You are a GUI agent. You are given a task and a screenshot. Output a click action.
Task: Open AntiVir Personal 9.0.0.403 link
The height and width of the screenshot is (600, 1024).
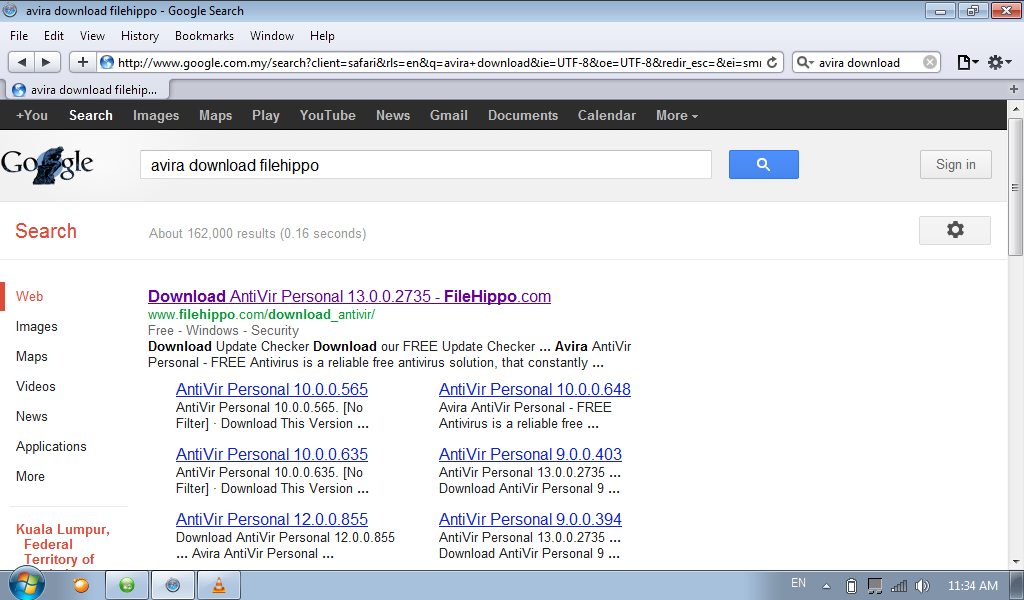(530, 454)
